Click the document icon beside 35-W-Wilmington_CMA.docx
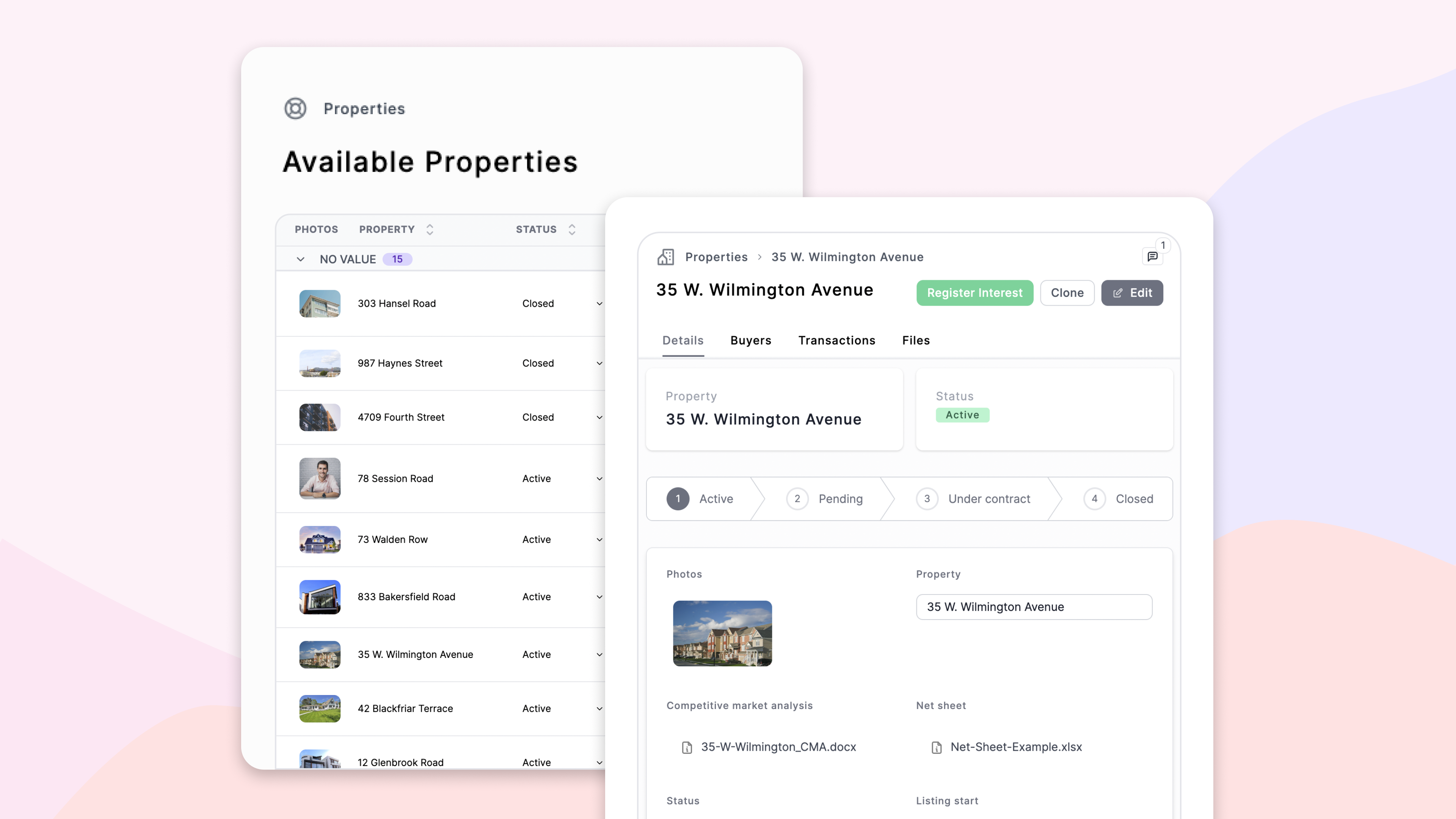This screenshot has width=1456, height=819. point(686,747)
